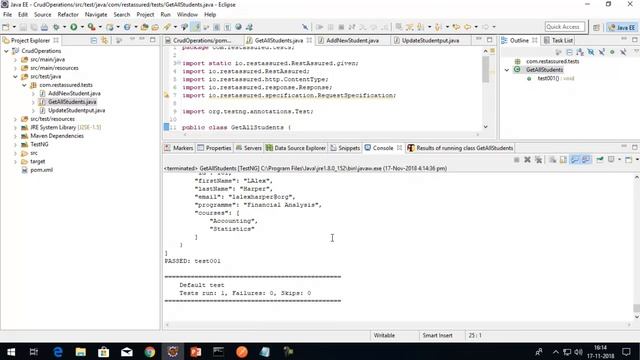Switch to the Task List tab

(558, 40)
